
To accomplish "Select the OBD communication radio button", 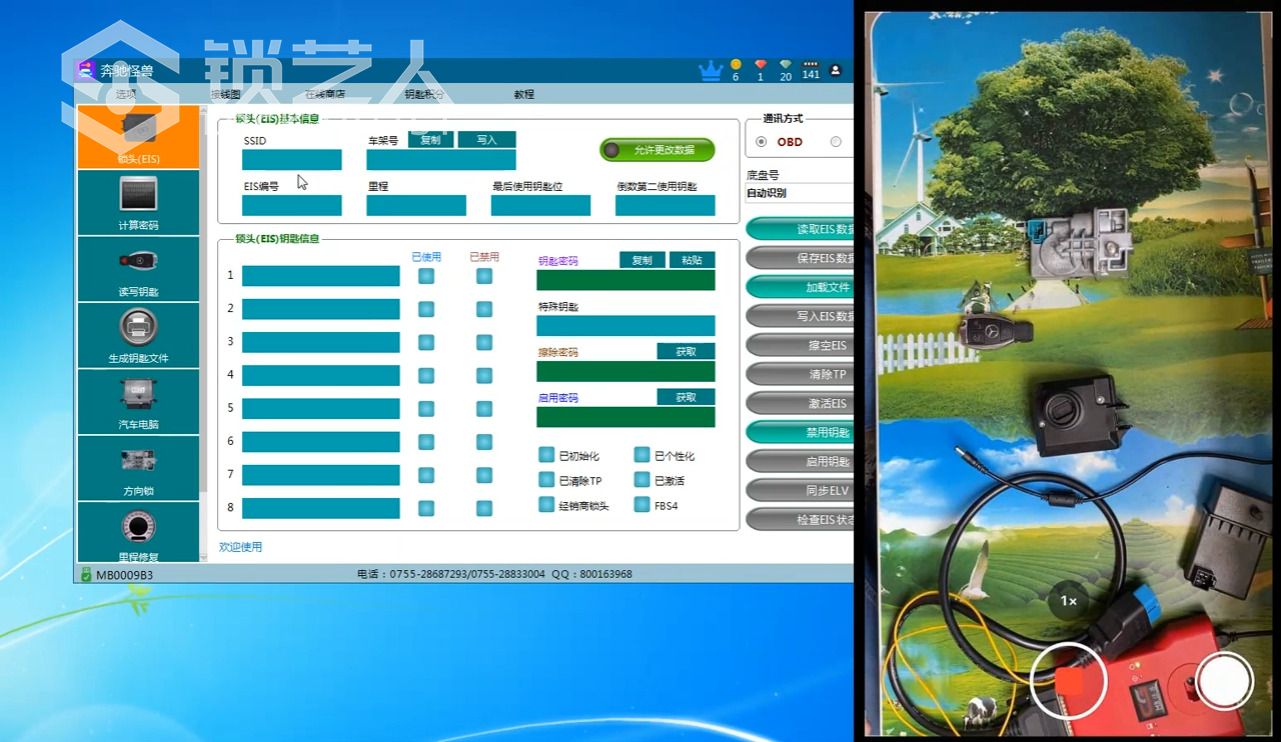I will (x=762, y=142).
